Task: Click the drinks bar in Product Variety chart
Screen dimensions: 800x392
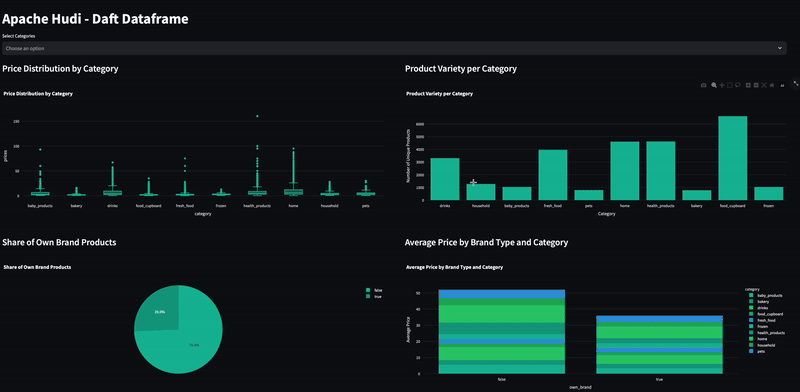Action: tap(444, 179)
